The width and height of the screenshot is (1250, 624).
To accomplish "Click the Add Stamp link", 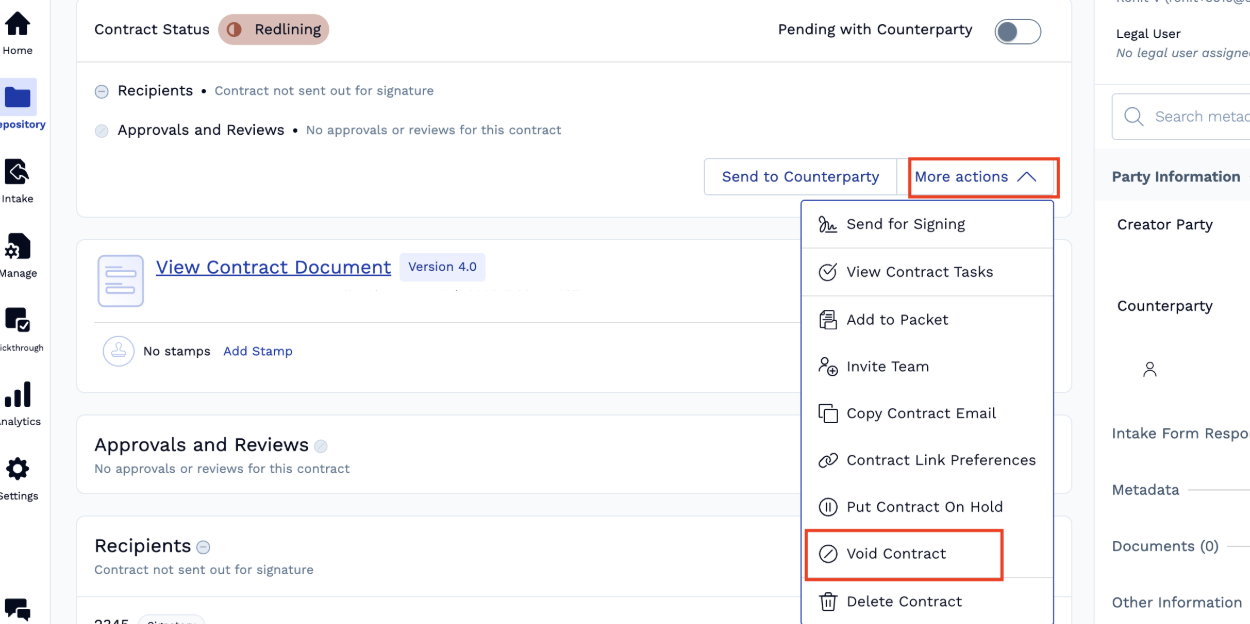I will tap(258, 351).
